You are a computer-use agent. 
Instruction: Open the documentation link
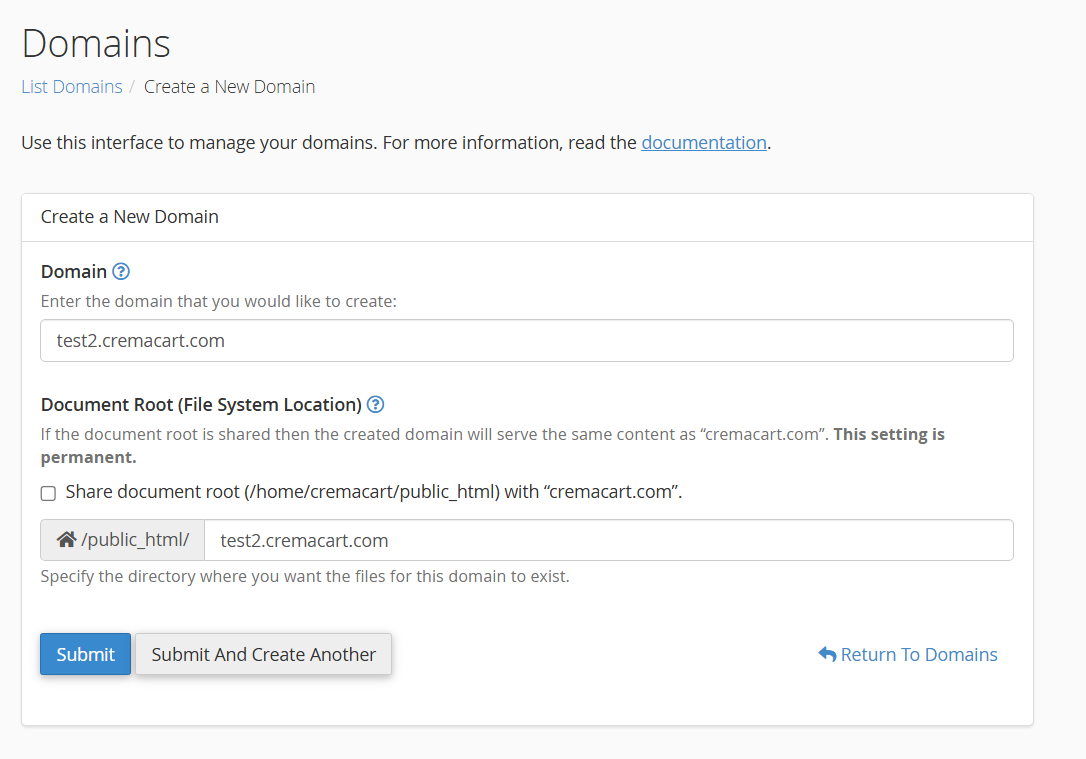[x=704, y=142]
